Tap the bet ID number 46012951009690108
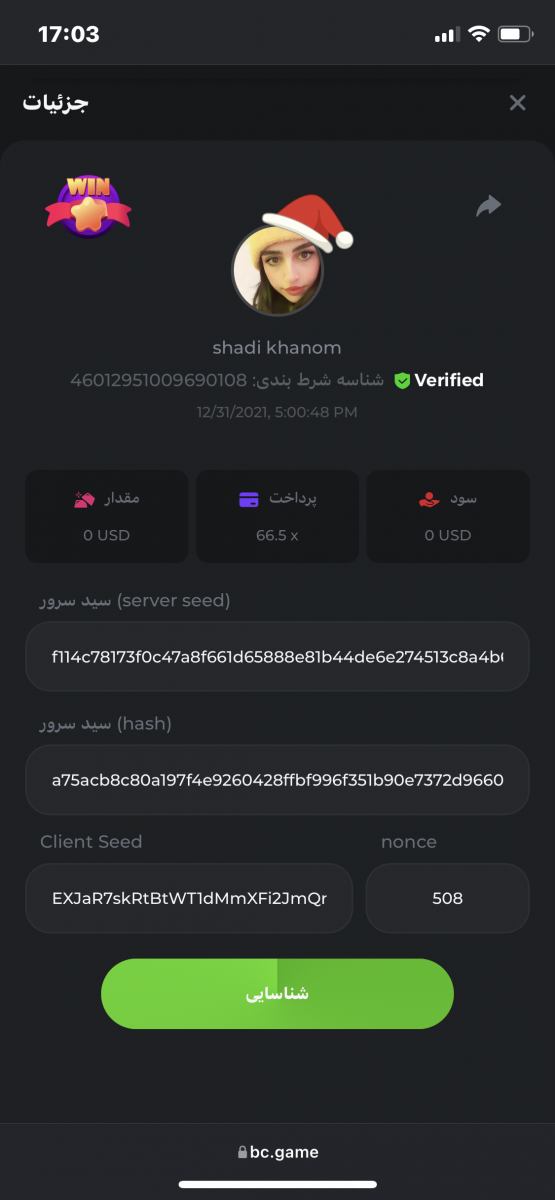This screenshot has width=555, height=1200. coord(159,381)
